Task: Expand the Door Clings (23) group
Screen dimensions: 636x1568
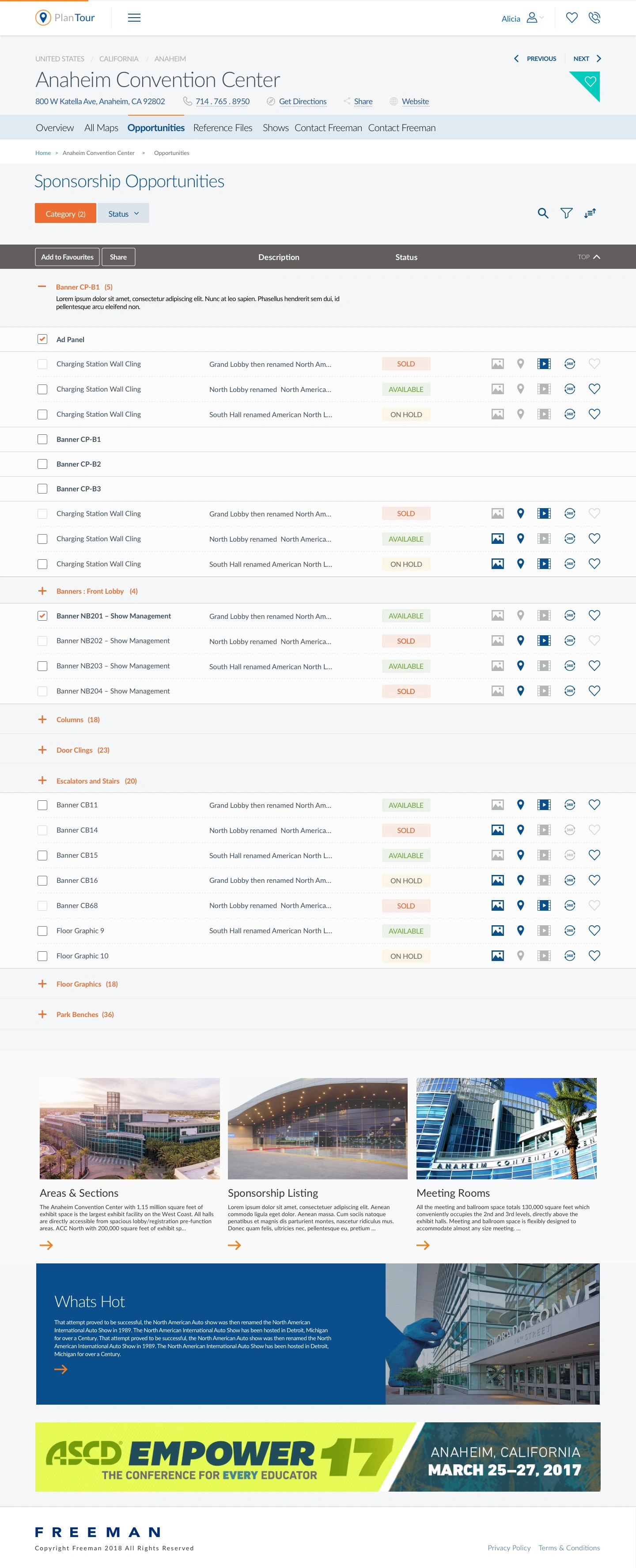Action: [42, 749]
